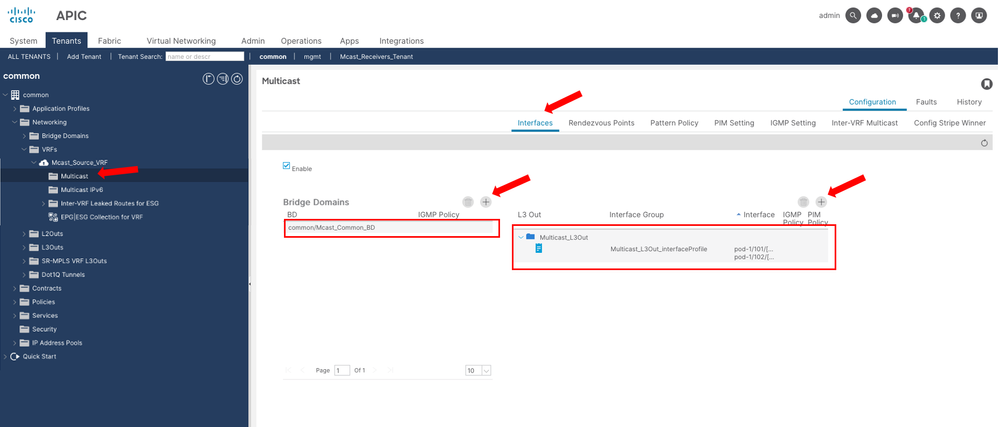Image resolution: width=999 pixels, height=427 pixels.
Task: Click the Security folder icon in tree
Action: pyautogui.click(x=25, y=329)
